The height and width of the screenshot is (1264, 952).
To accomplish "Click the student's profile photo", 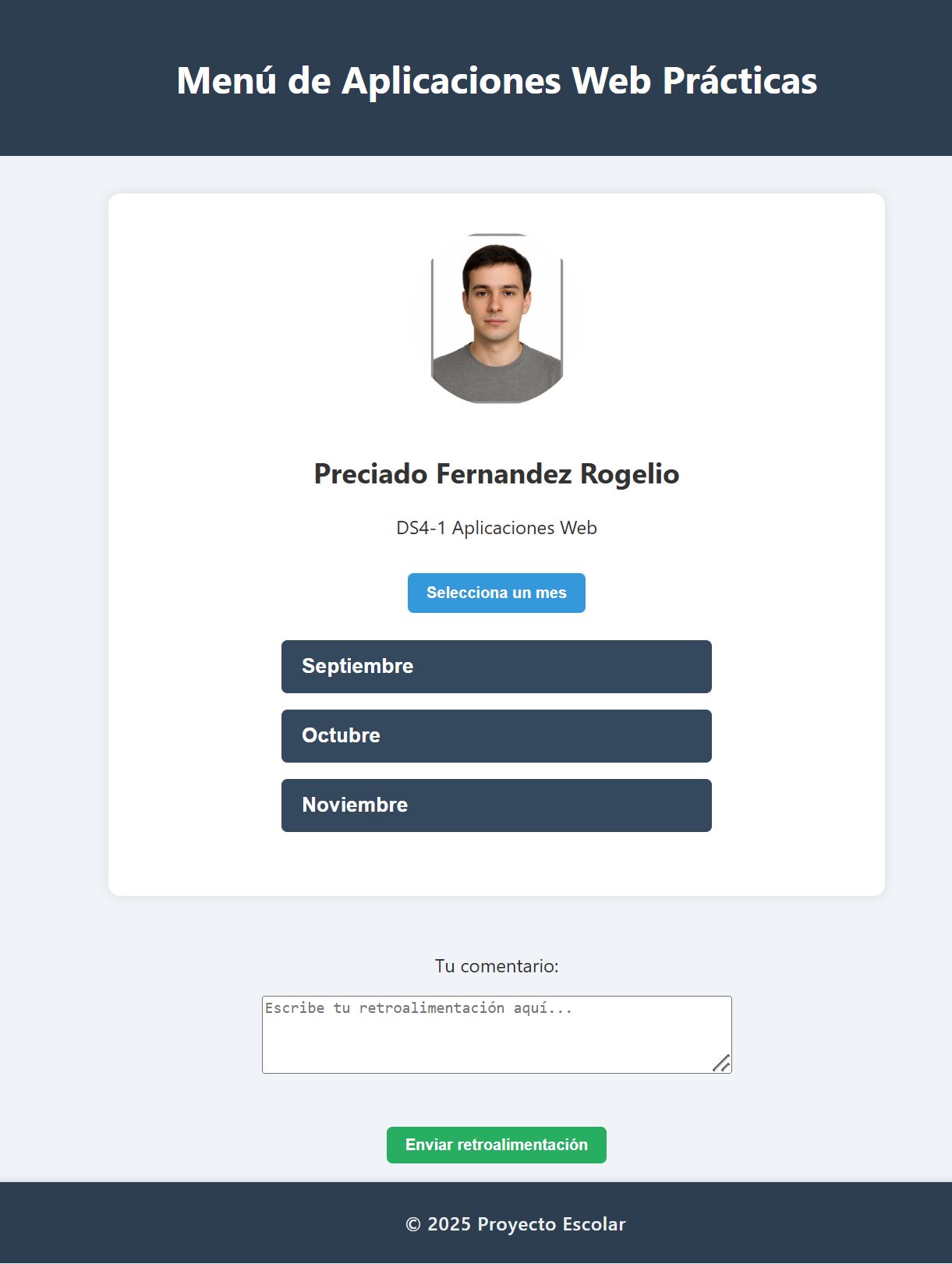I will point(497,318).
